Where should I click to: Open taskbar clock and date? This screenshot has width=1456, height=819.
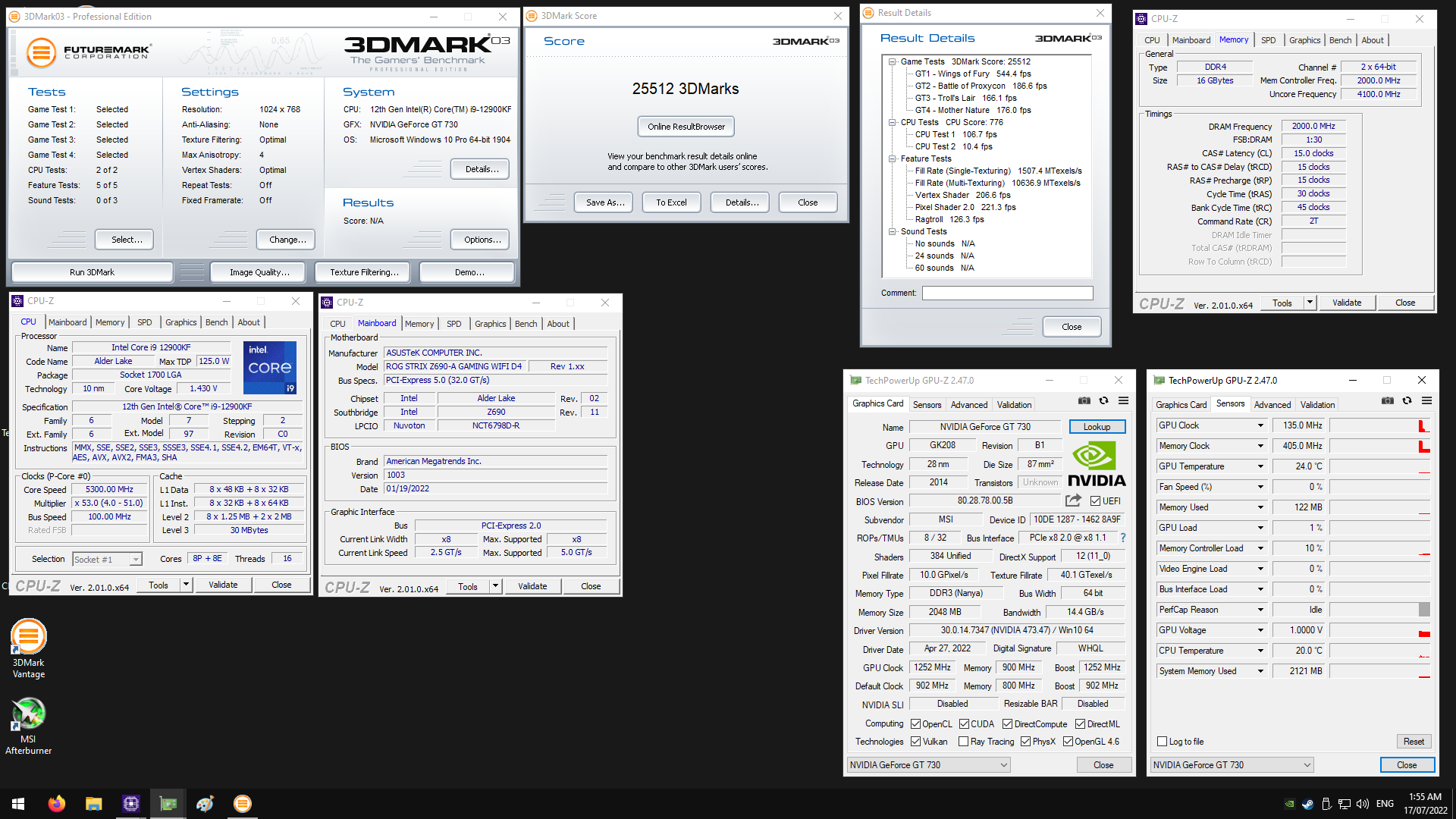click(1426, 804)
